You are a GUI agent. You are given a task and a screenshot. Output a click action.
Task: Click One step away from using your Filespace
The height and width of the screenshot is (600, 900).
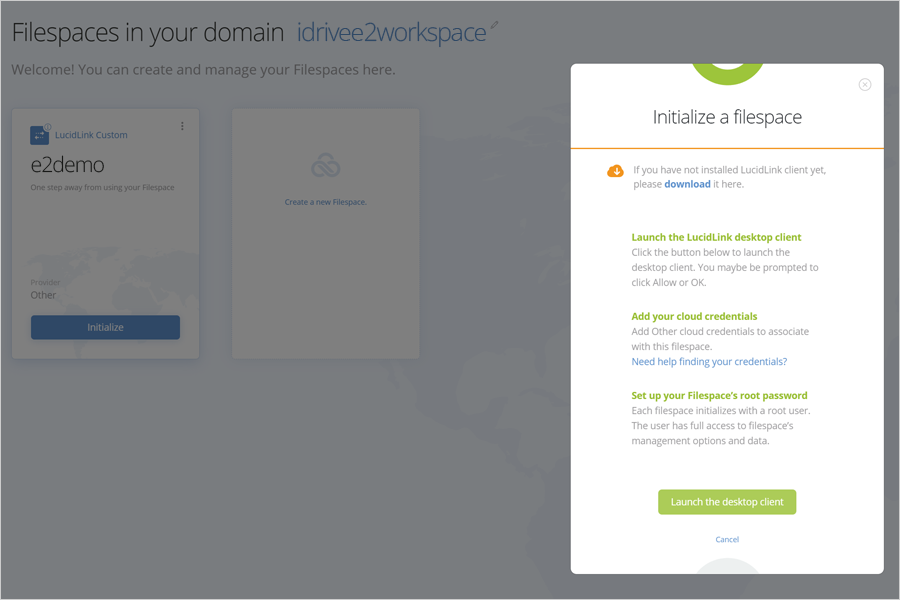(x=102, y=188)
